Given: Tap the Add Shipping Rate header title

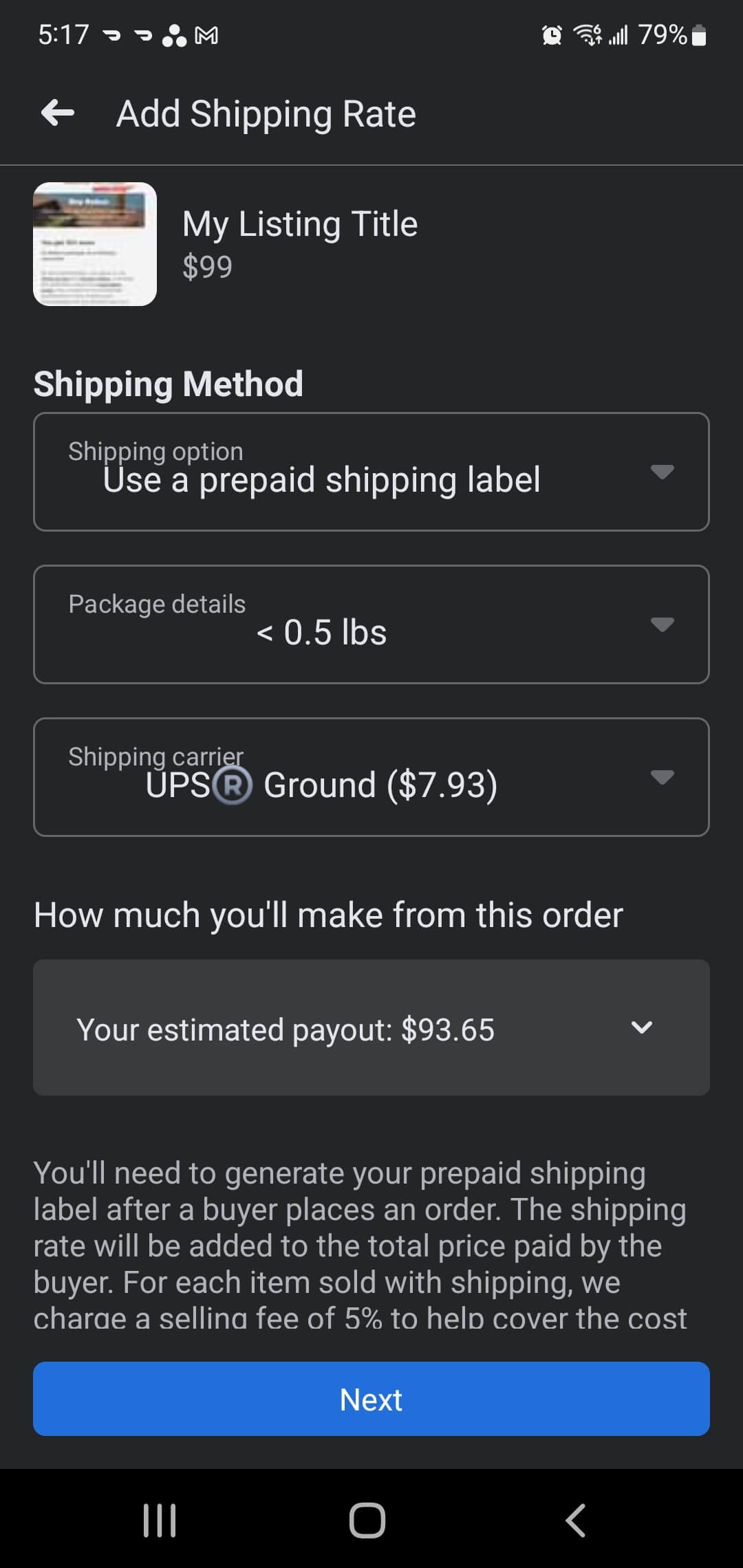Looking at the screenshot, I should [x=266, y=113].
